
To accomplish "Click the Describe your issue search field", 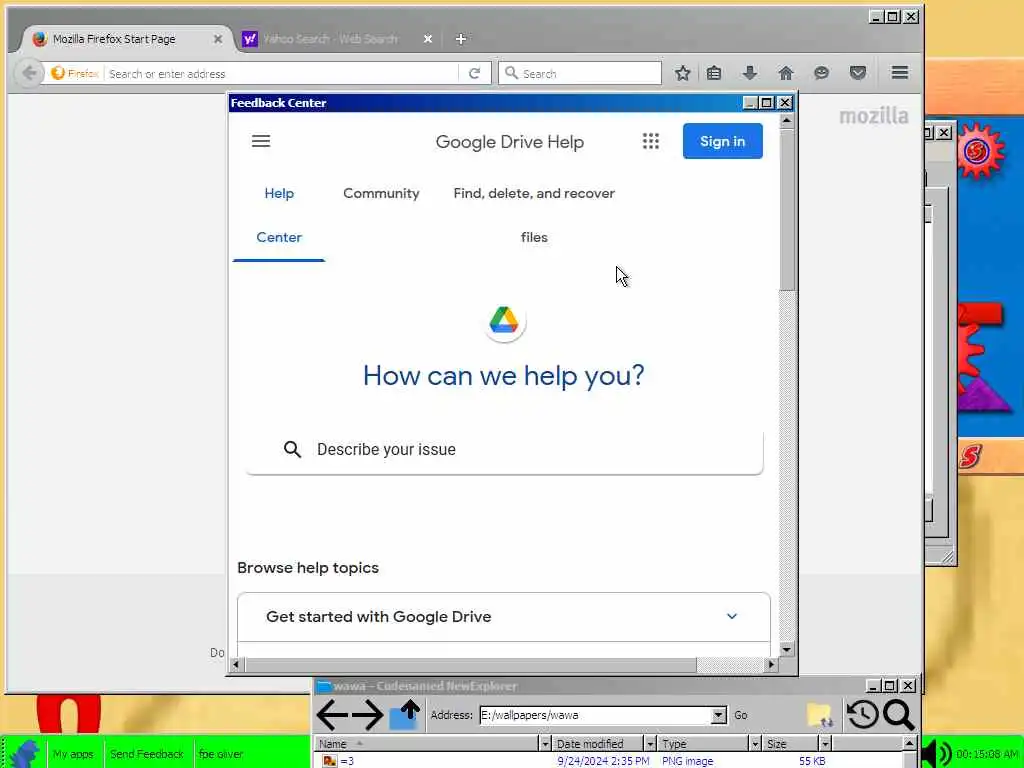I will [x=504, y=449].
